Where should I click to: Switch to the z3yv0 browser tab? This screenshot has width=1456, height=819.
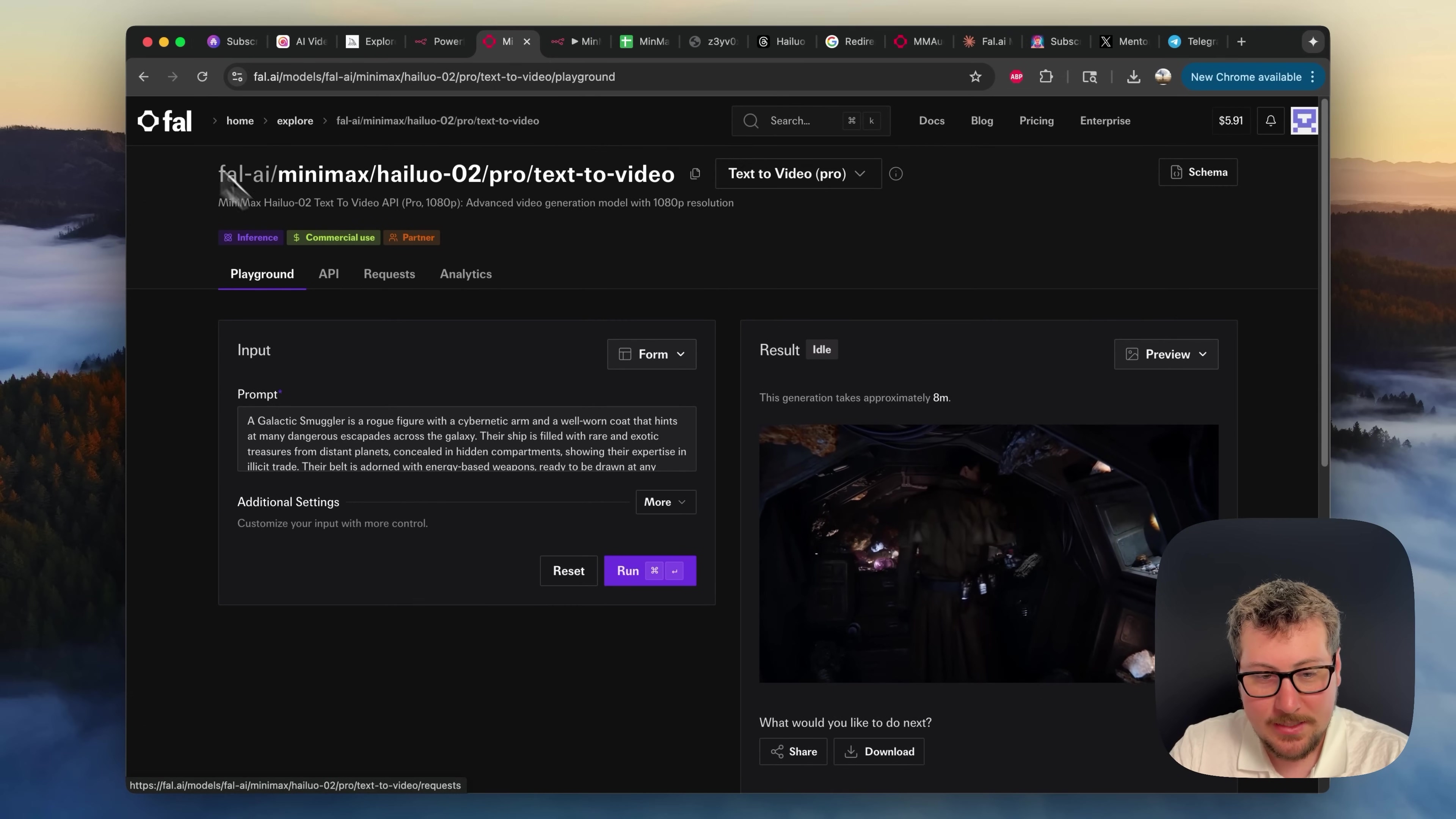pyautogui.click(x=714, y=42)
